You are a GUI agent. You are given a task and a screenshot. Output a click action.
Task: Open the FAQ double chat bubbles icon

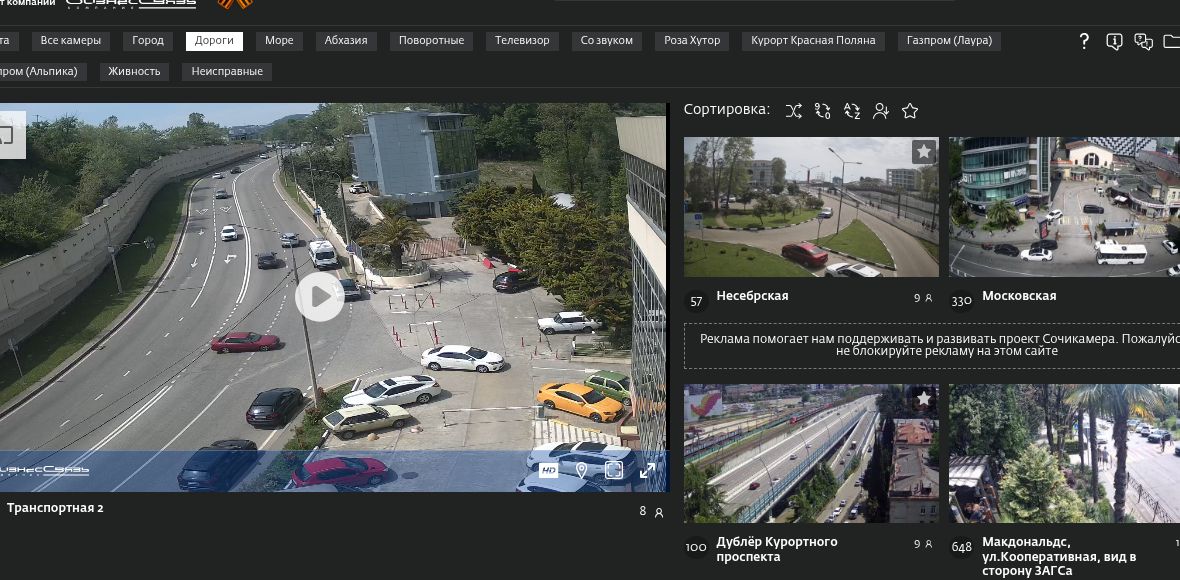pos(1143,41)
